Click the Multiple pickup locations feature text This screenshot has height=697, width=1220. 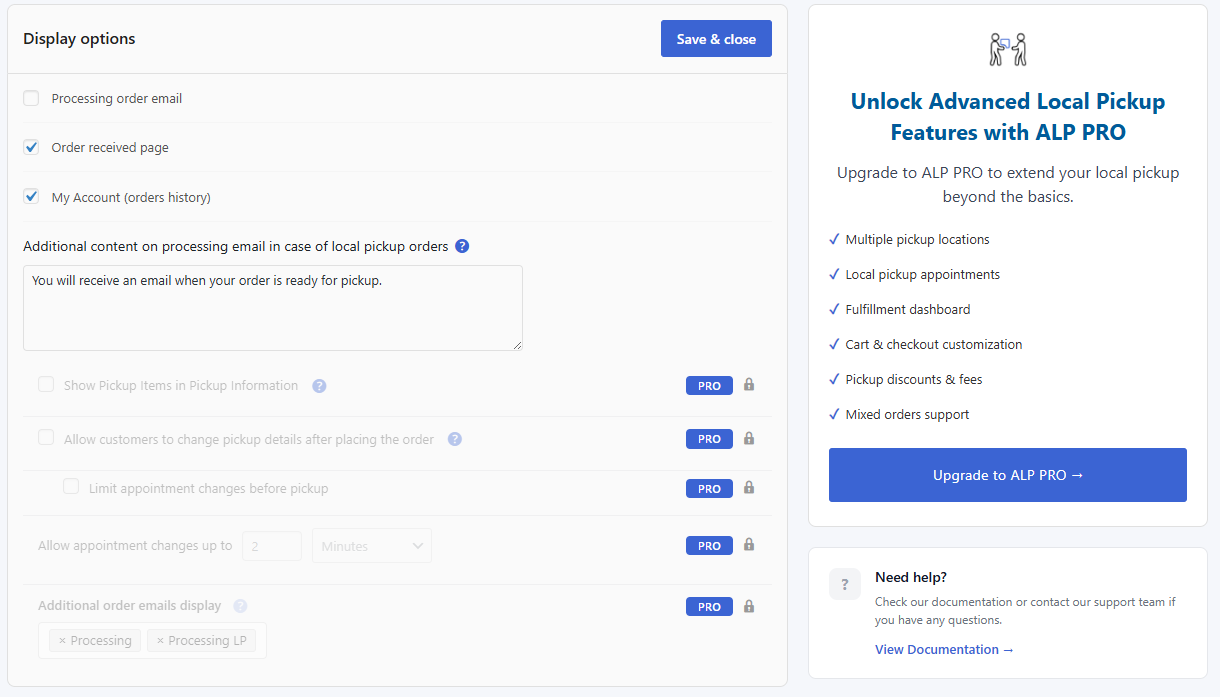[917, 240]
